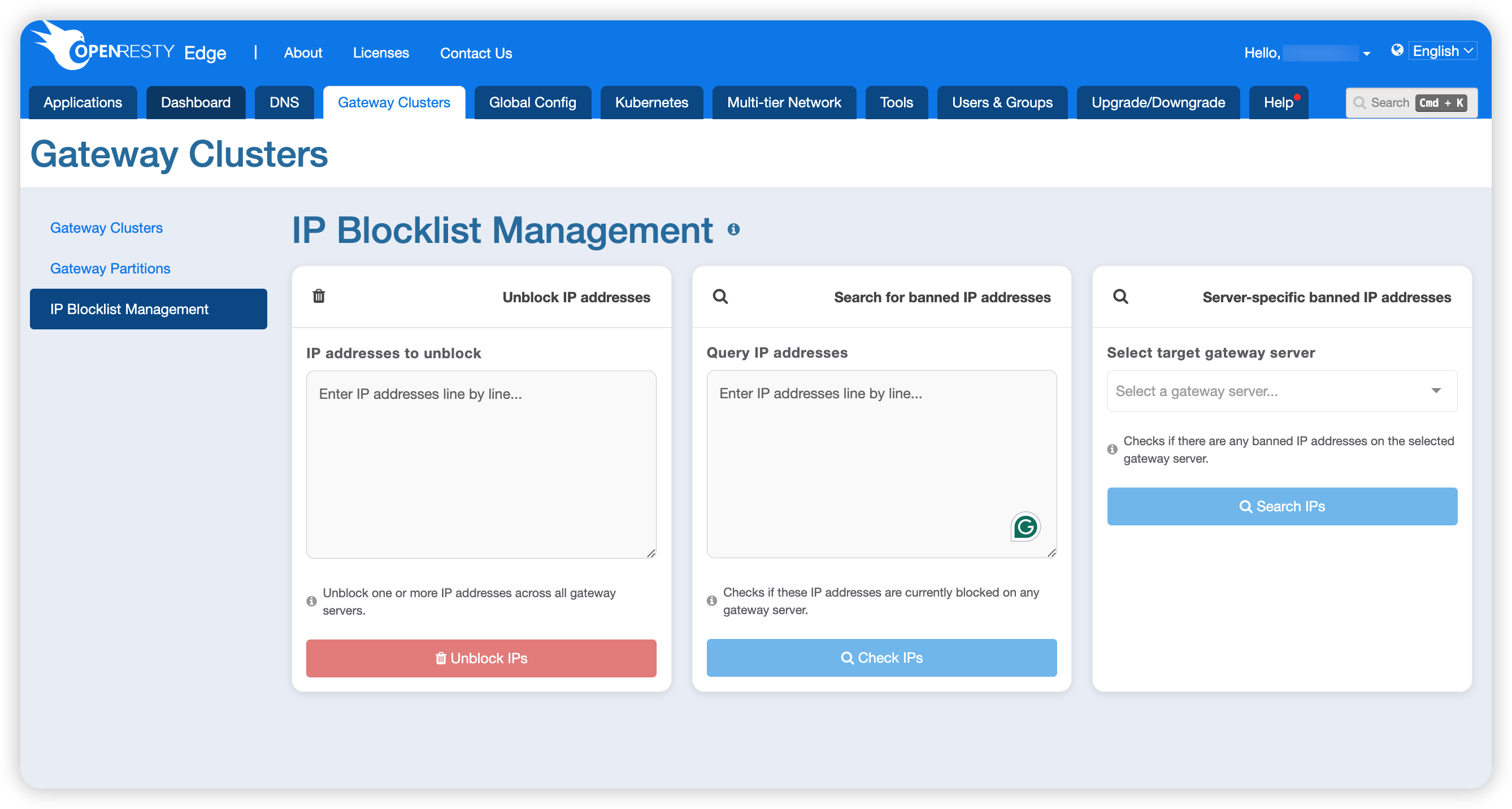Click magnifier icon in Search for banned card
This screenshot has height=809, width=1512.
point(720,297)
